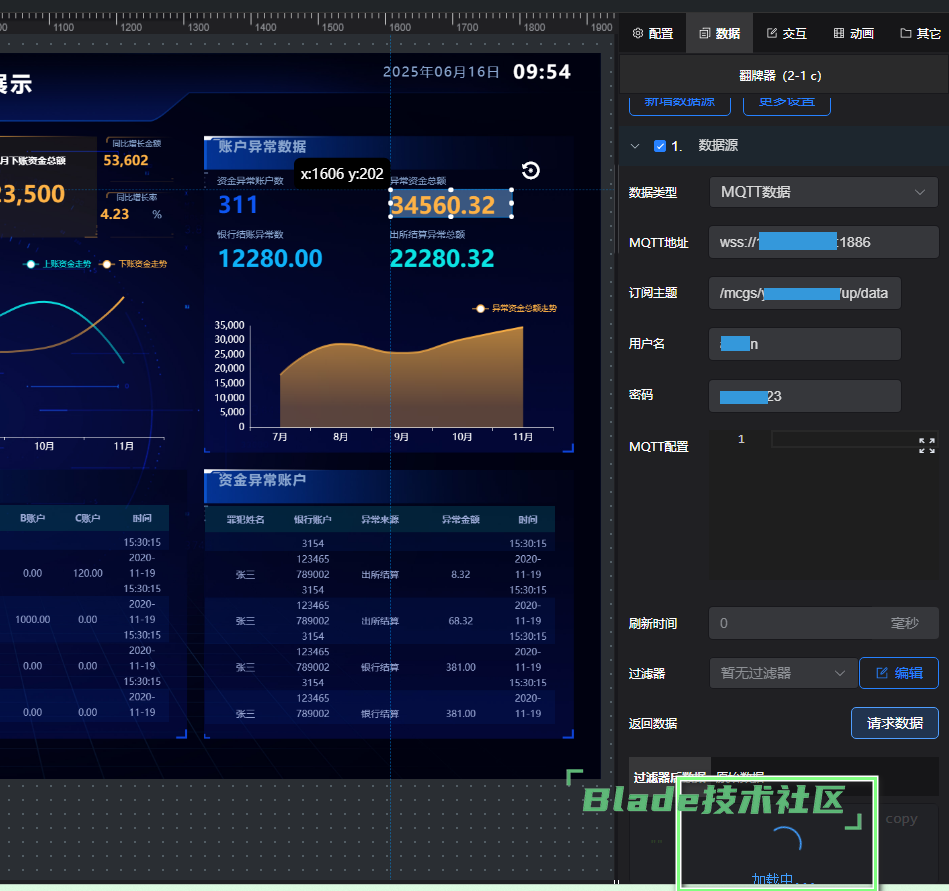This screenshot has height=891, width=949.
Task: Expand the MQTT配置 editor to fullscreen
Action: [x=927, y=446]
